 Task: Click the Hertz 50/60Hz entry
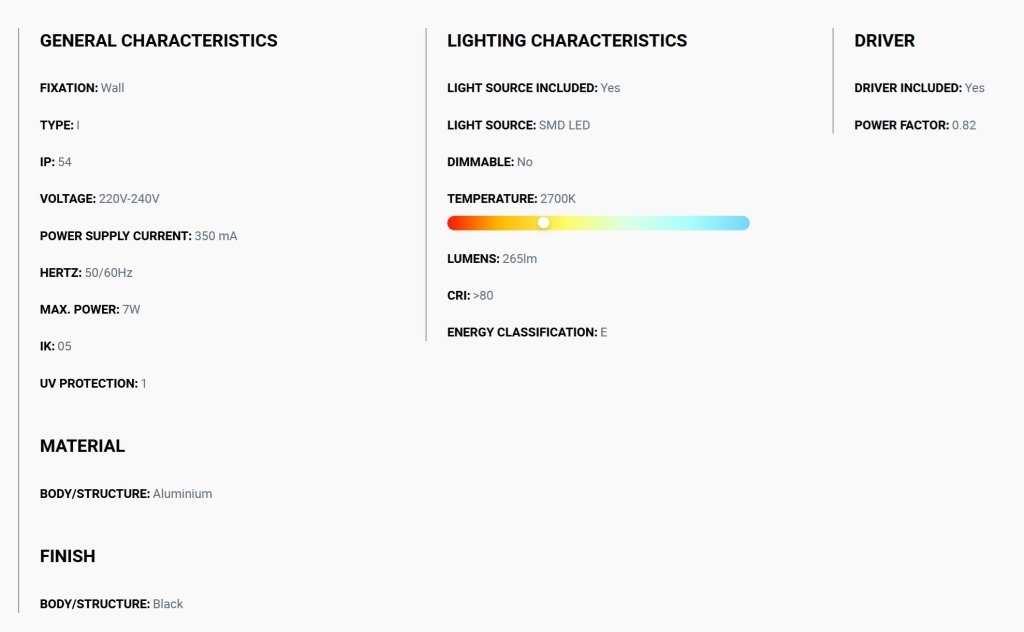pos(86,273)
